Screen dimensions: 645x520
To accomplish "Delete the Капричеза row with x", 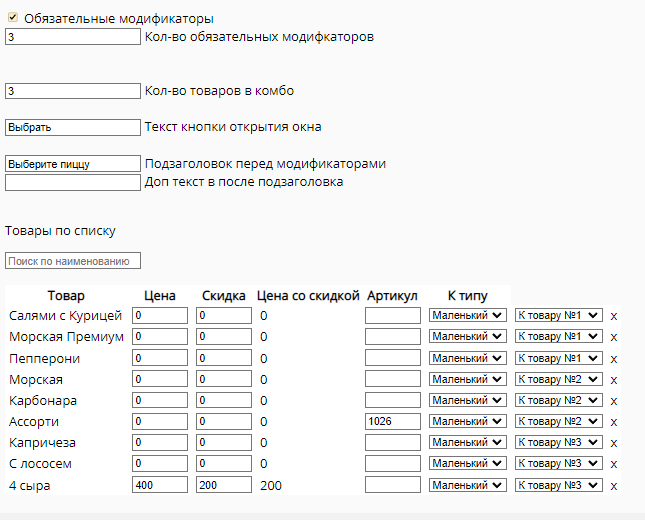I will pyautogui.click(x=614, y=443).
